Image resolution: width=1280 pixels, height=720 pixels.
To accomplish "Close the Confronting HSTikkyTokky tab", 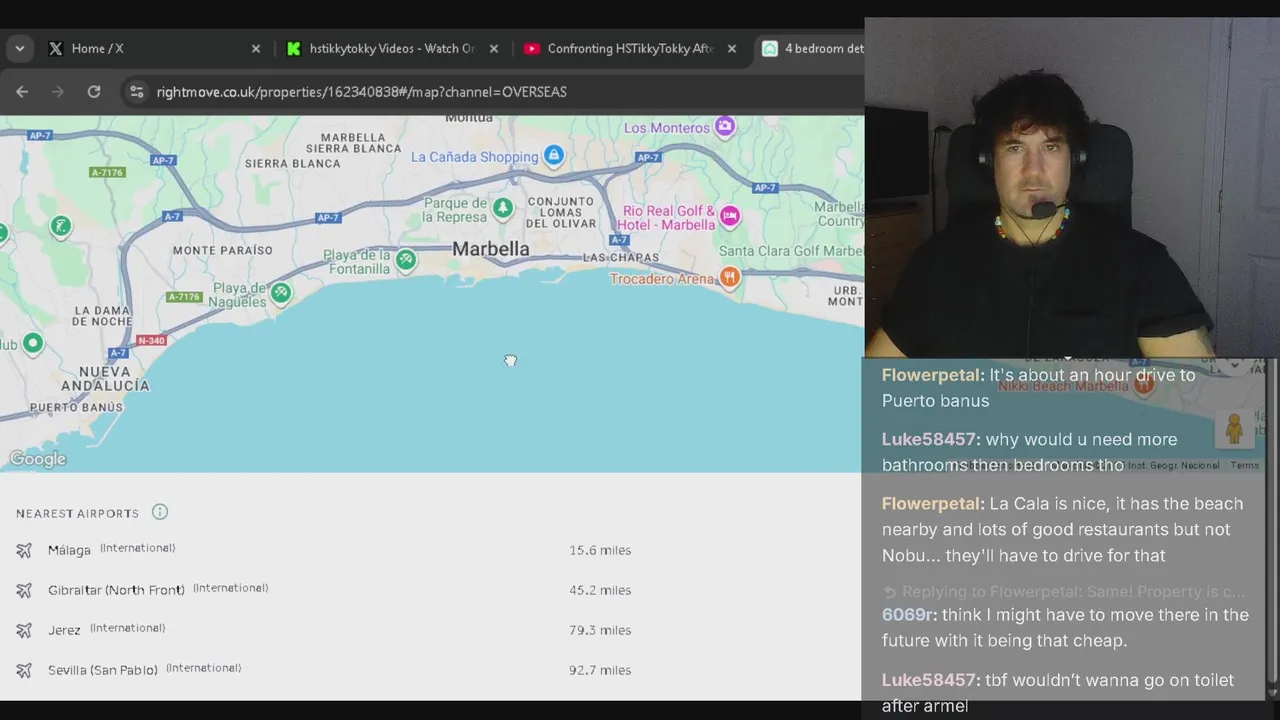I will tap(731, 48).
